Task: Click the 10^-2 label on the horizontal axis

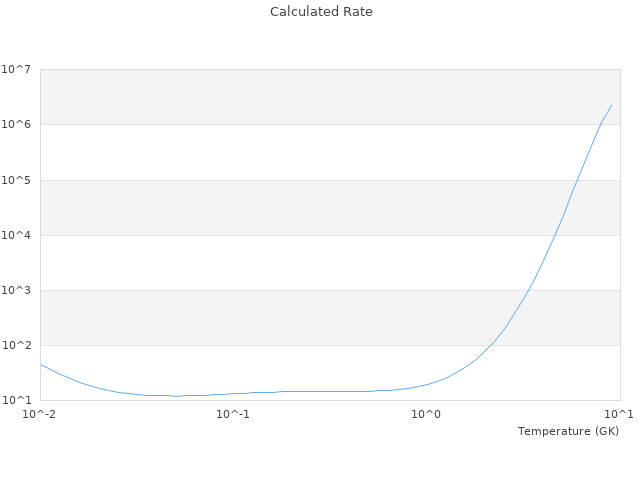Action: [x=40, y=414]
